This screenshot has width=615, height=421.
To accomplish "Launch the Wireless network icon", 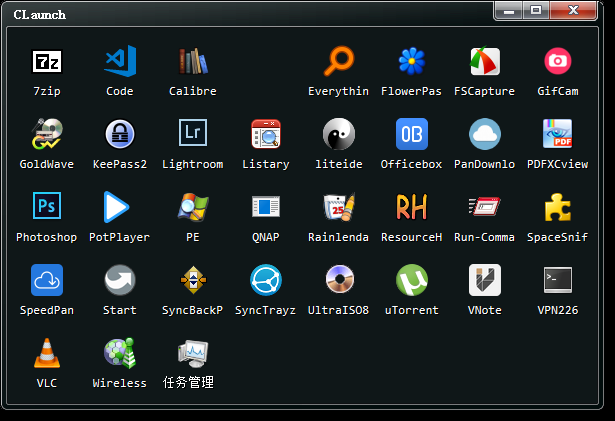I will tap(120, 353).
